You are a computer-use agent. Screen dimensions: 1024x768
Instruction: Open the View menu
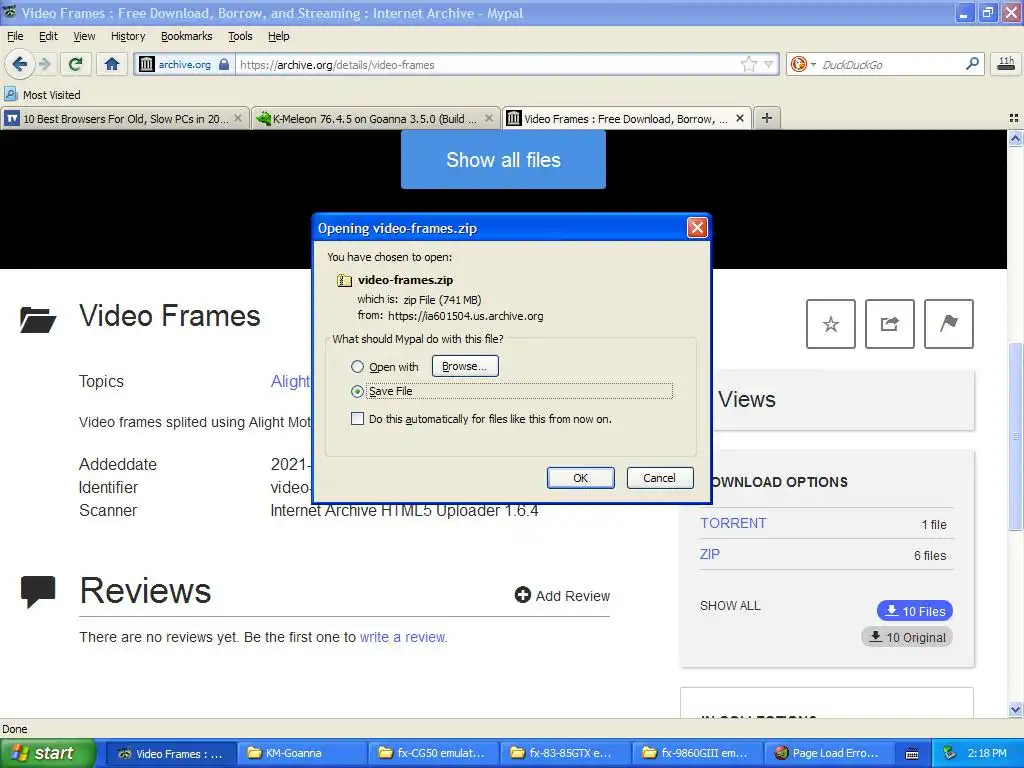coord(84,36)
